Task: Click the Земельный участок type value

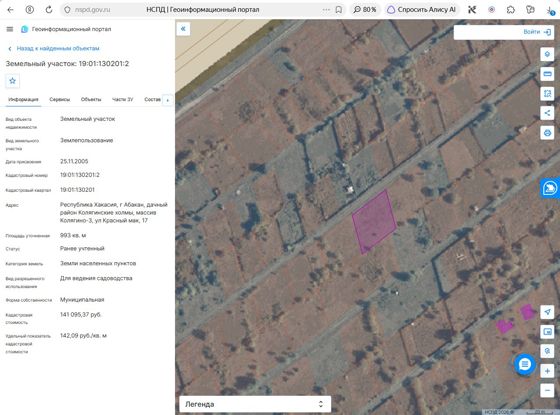Action: tap(88, 119)
